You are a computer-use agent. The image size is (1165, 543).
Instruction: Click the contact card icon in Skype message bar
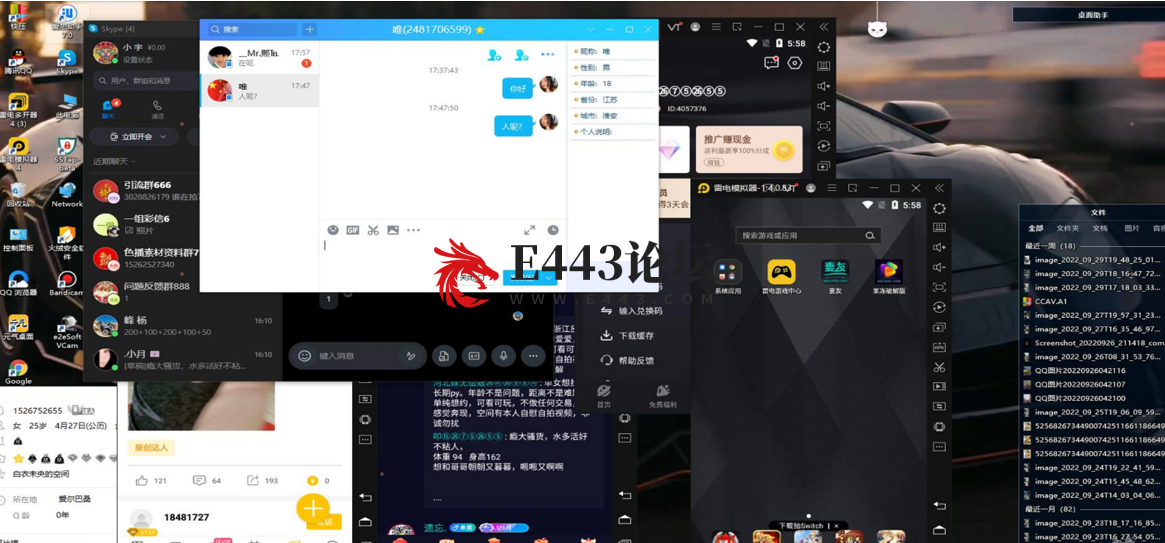[473, 356]
